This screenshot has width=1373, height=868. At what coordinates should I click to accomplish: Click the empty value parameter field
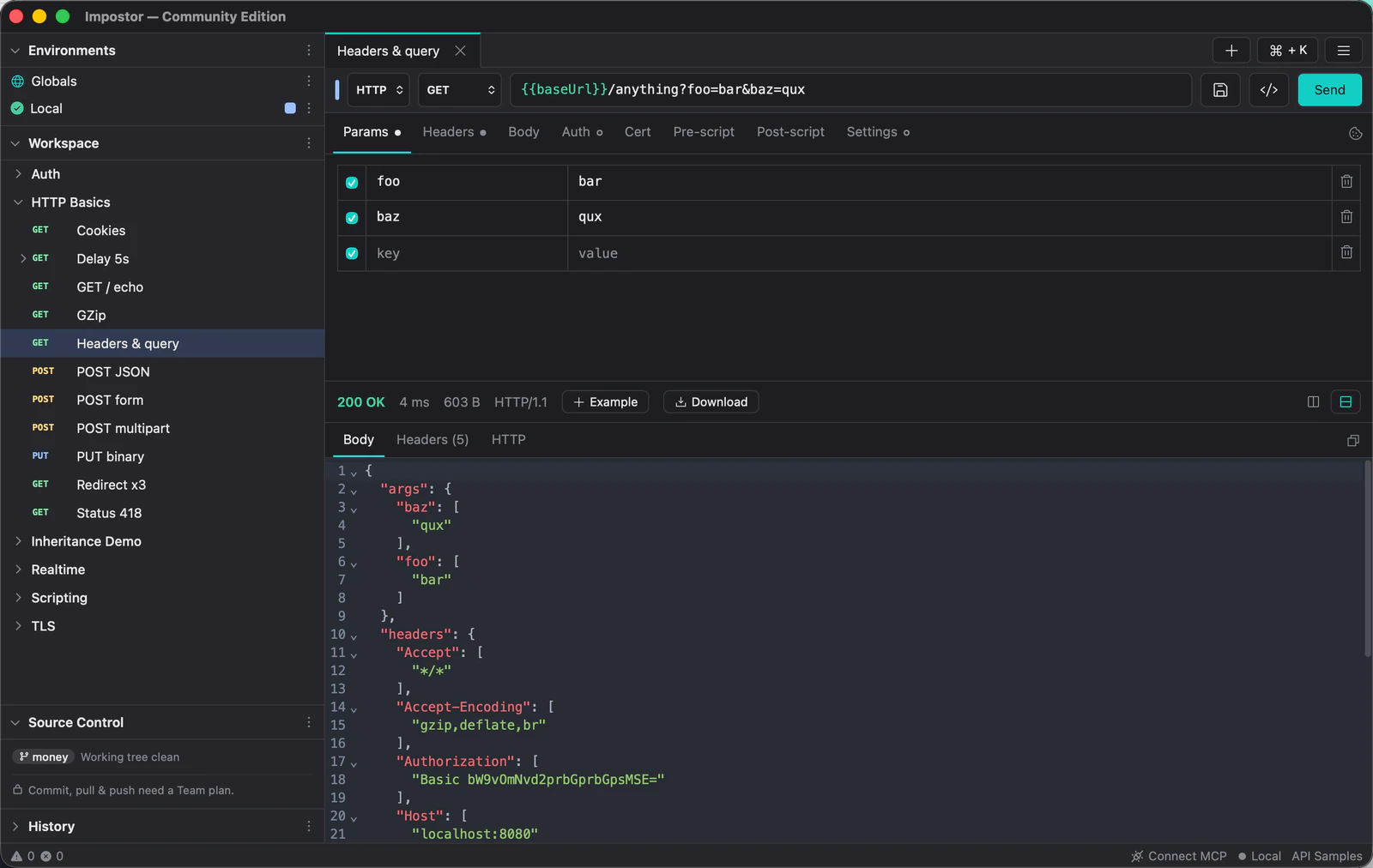tap(949, 253)
